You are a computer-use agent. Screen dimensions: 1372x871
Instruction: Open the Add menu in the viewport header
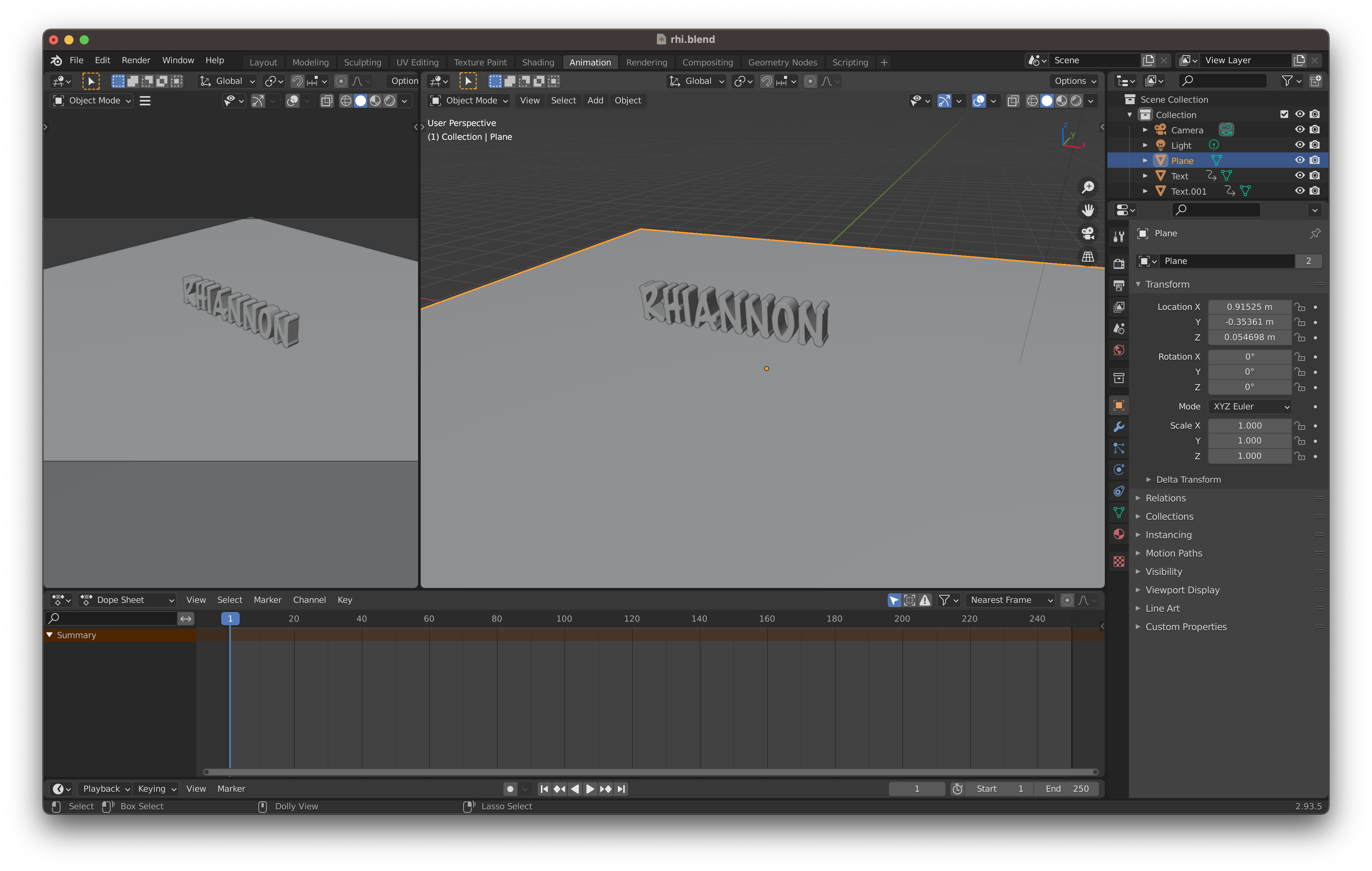595,100
